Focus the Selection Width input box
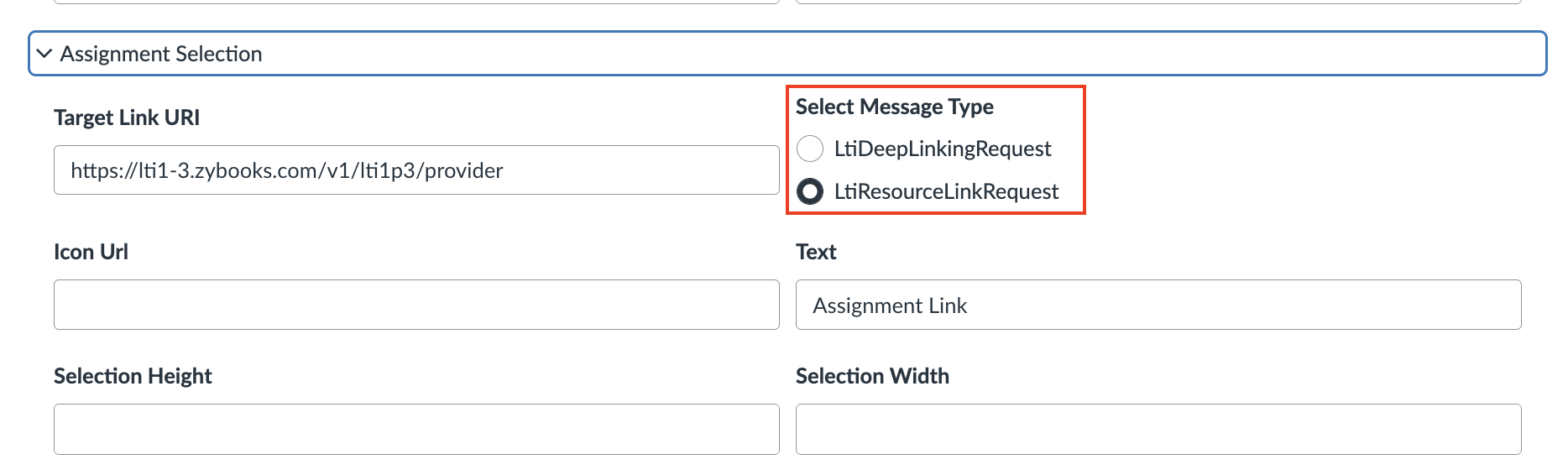This screenshot has height=475, width=1568. 1158,429
